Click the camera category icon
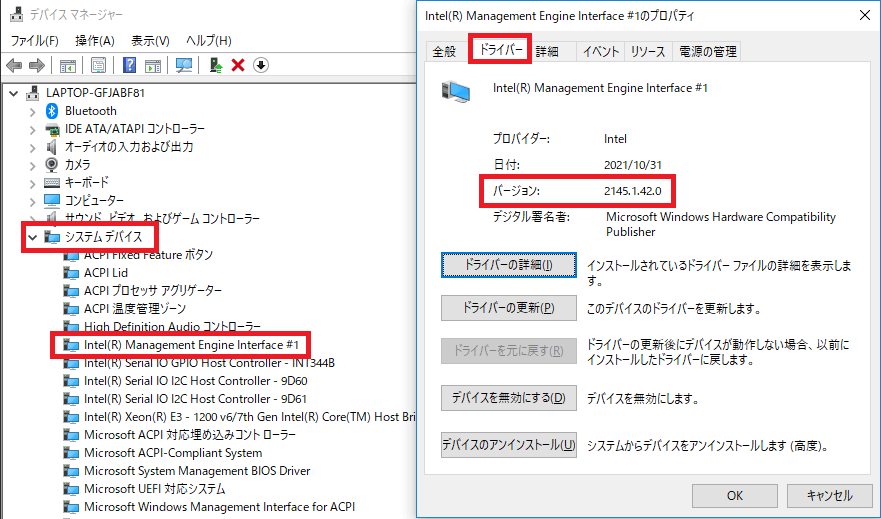The width and height of the screenshot is (881, 519). coord(52,165)
